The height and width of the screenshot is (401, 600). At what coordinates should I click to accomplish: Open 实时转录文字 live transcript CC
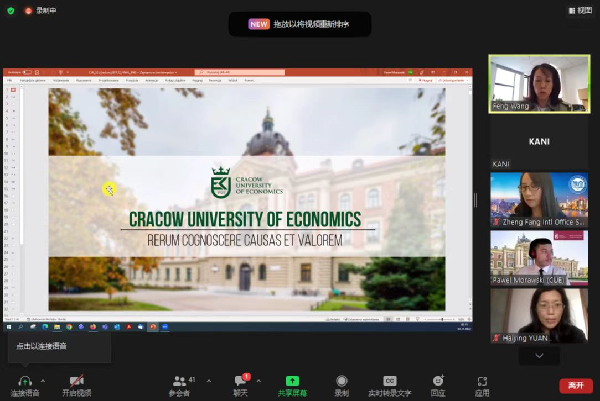(x=390, y=386)
